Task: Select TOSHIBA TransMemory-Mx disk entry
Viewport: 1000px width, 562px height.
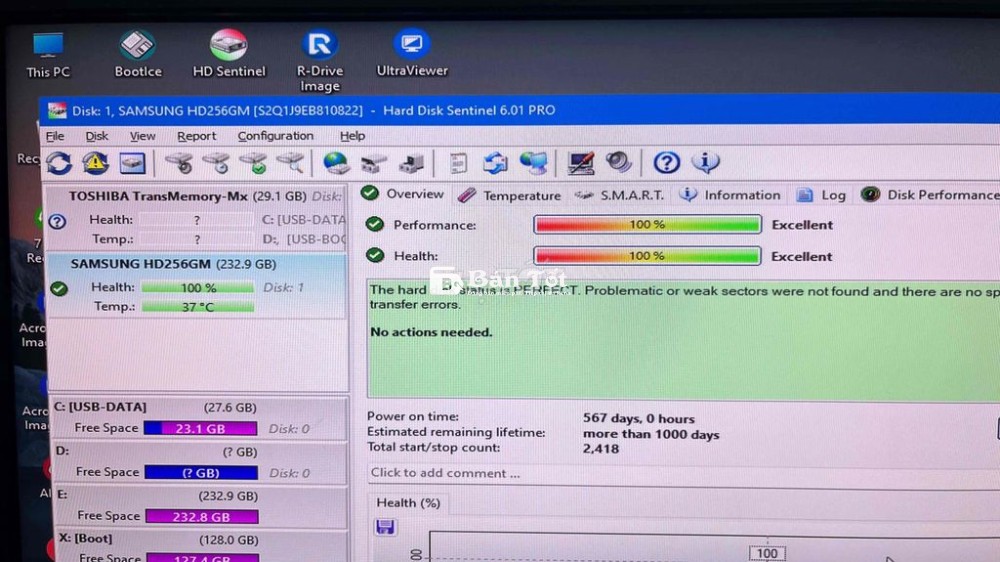Action: pyautogui.click(x=197, y=218)
